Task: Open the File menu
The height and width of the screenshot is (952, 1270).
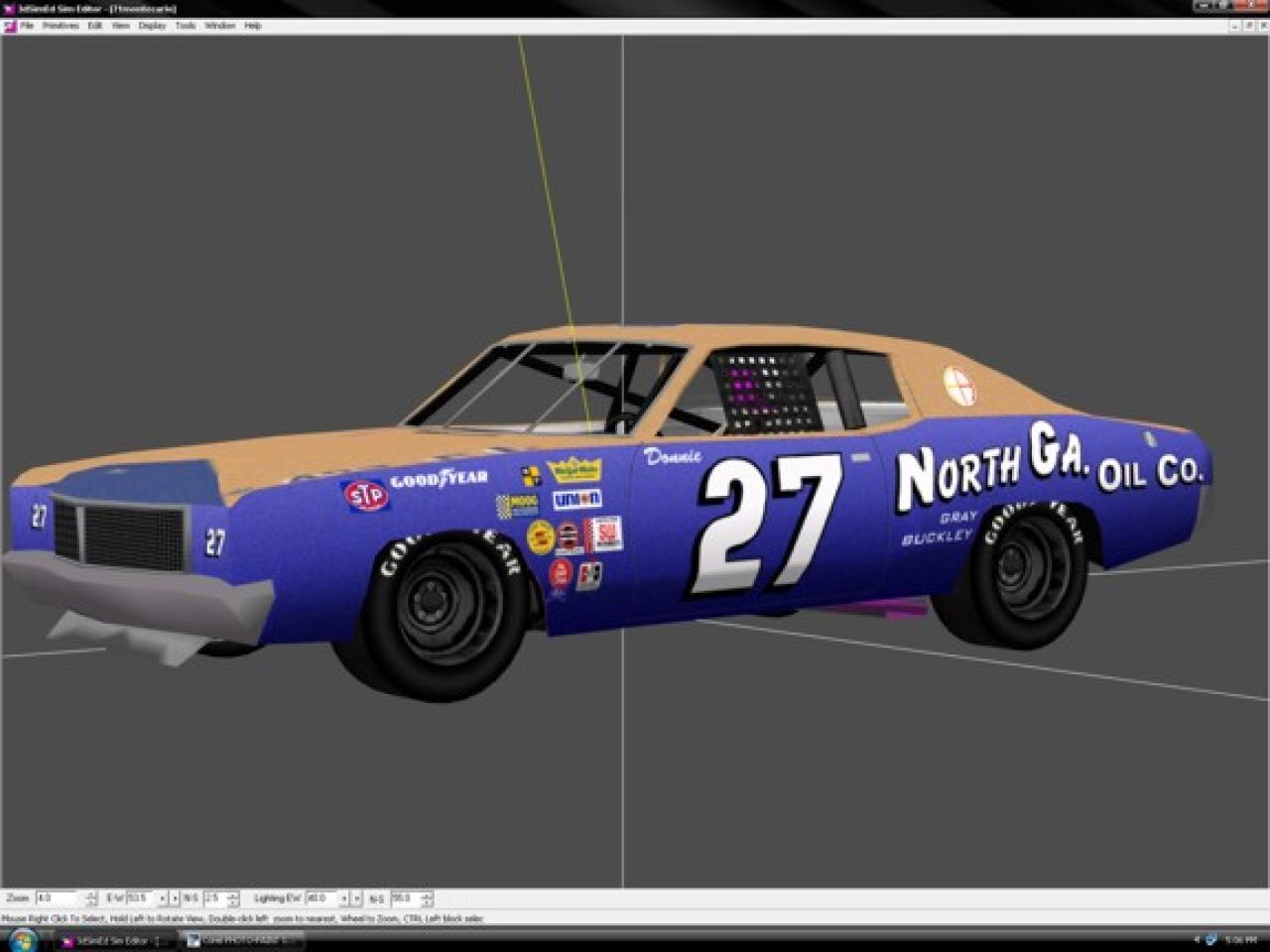Action: [27, 26]
